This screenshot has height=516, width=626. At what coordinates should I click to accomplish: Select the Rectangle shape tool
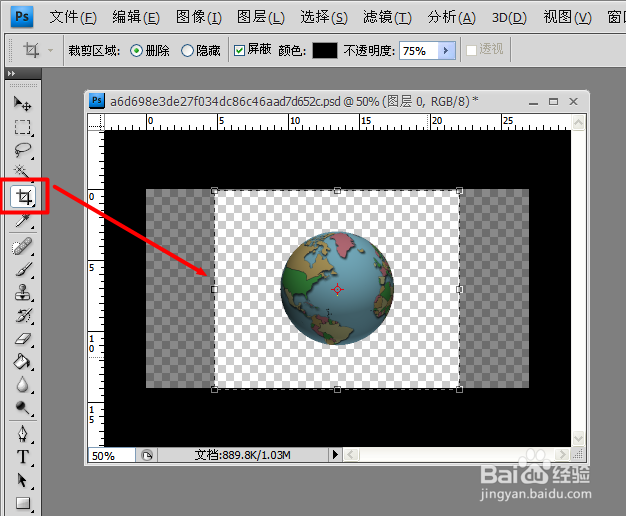point(22,503)
